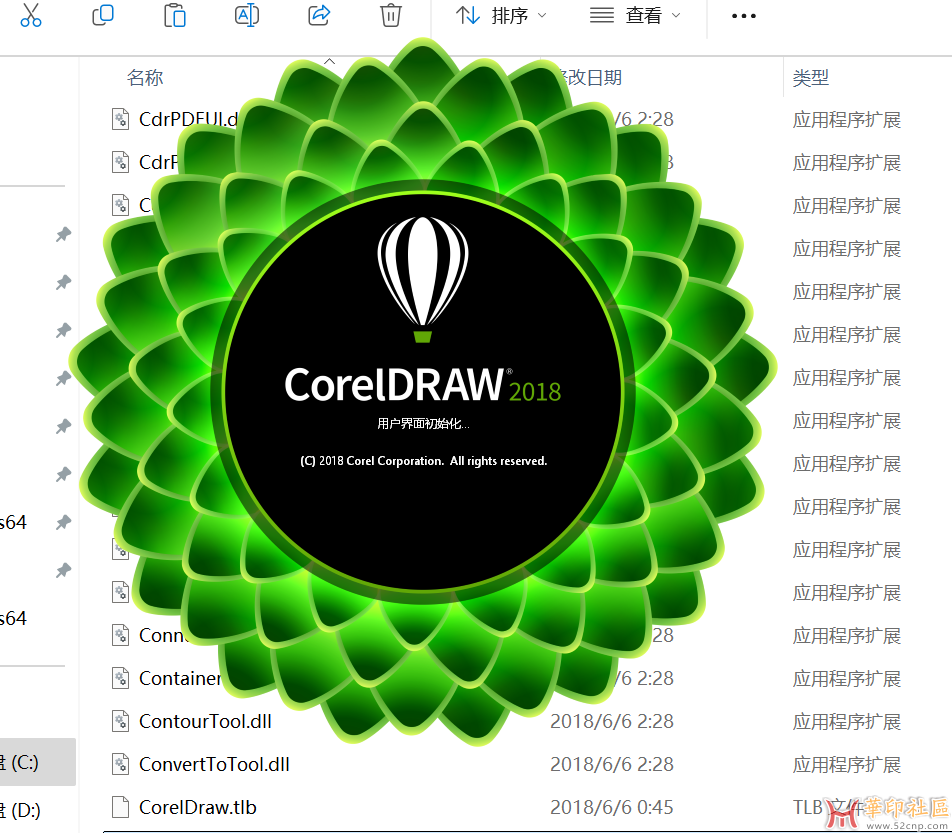Click the Copy icon in toolbar

[103, 15]
